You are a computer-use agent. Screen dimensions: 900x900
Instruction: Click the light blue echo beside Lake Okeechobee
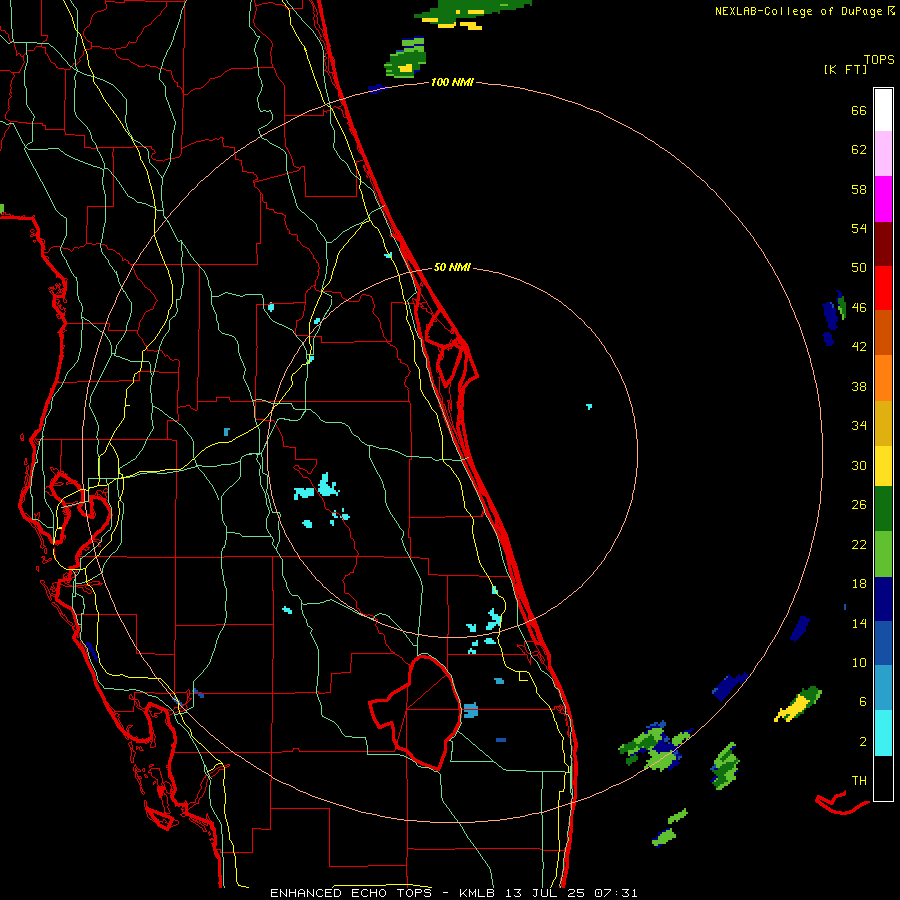coord(471,710)
